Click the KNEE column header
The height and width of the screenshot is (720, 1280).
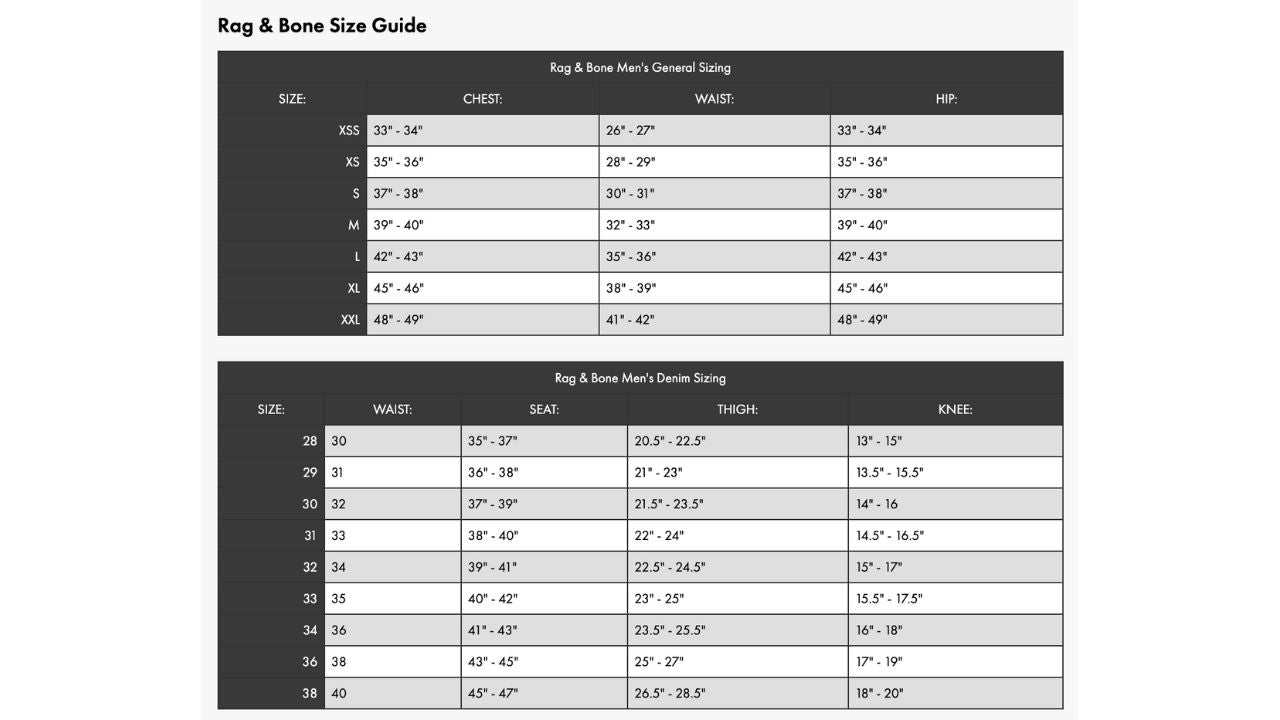[x=955, y=409]
